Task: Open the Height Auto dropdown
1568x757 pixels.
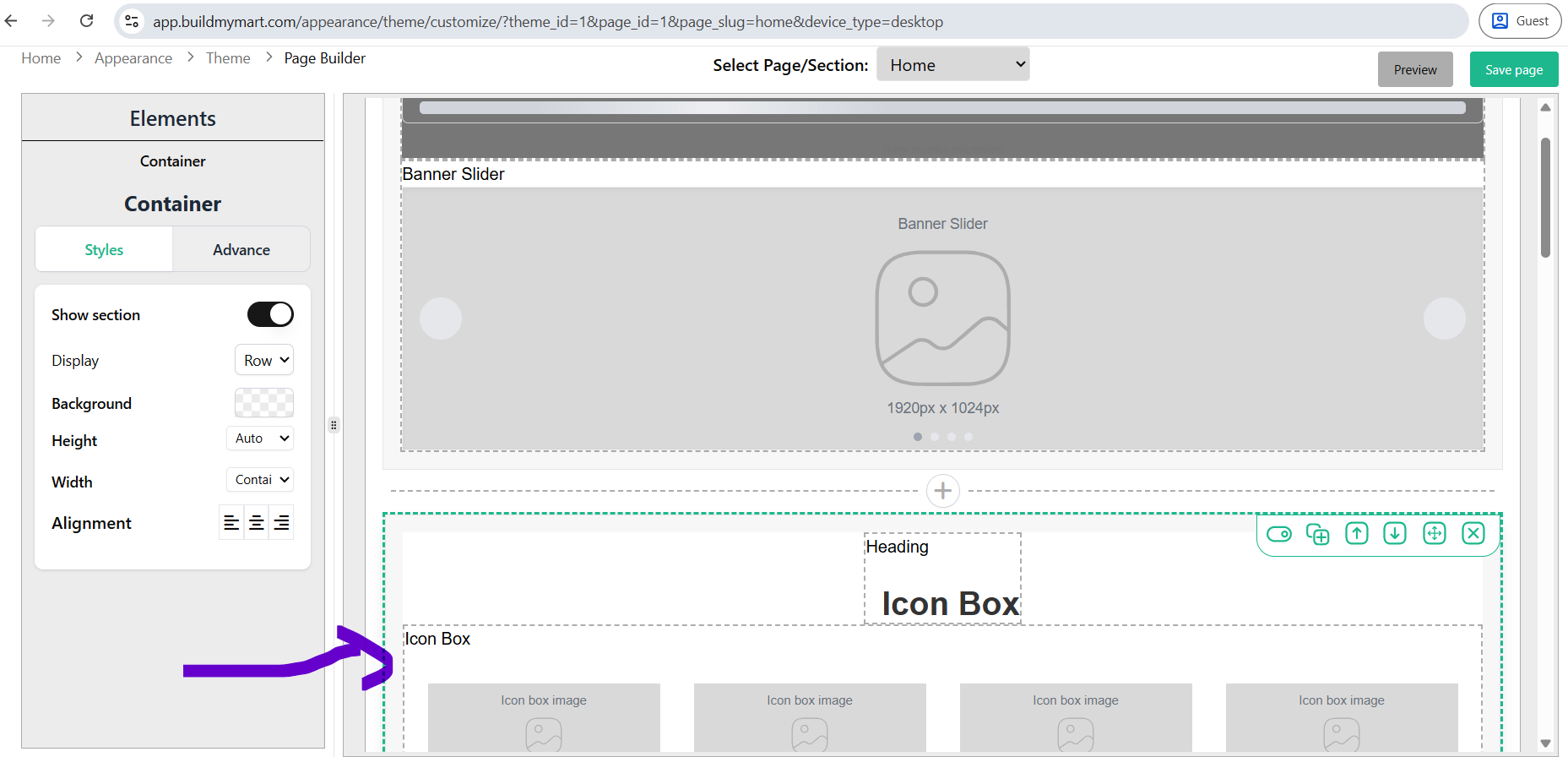Action: pyautogui.click(x=260, y=438)
